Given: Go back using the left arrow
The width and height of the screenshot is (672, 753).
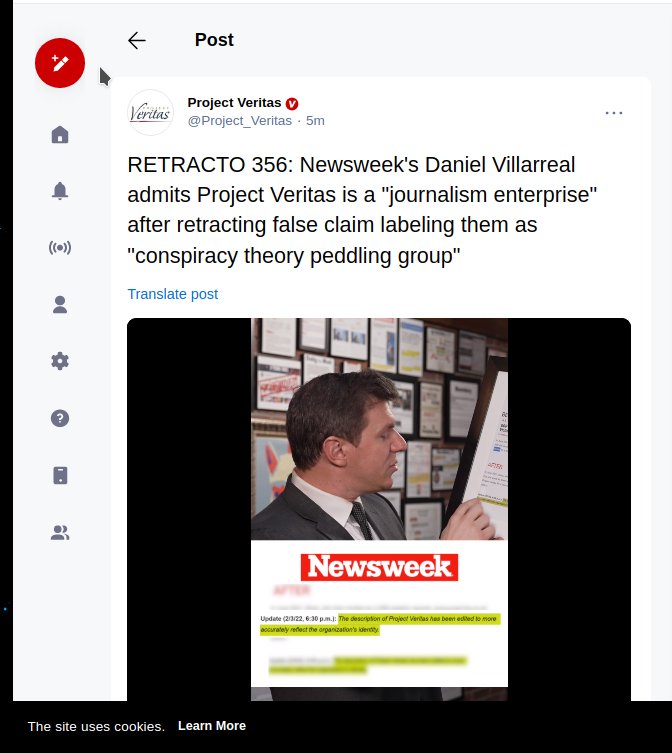Looking at the screenshot, I should coord(137,40).
